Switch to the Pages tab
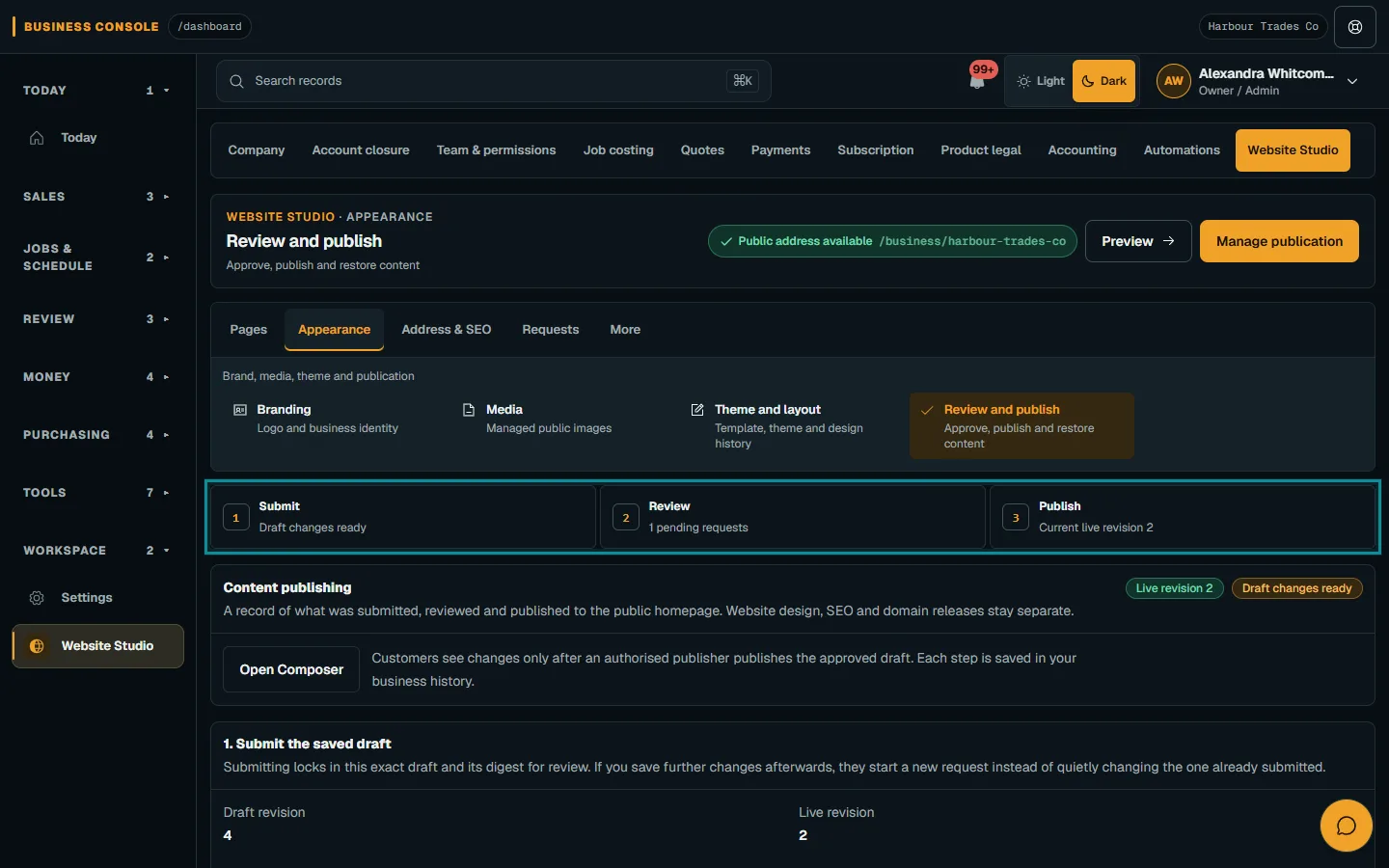Image resolution: width=1389 pixels, height=868 pixels. [x=249, y=330]
